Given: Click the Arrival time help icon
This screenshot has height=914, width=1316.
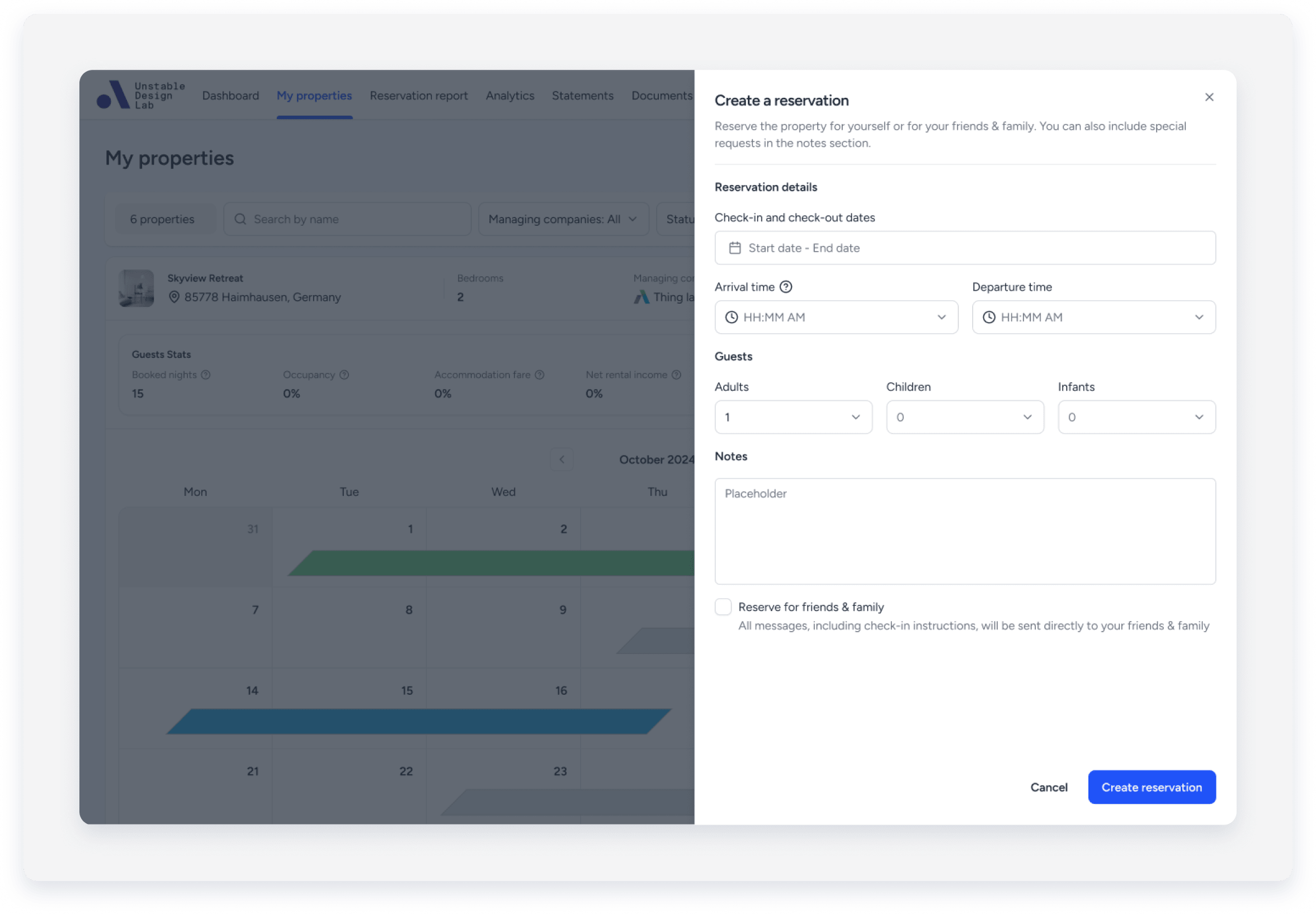Looking at the screenshot, I should coord(786,287).
